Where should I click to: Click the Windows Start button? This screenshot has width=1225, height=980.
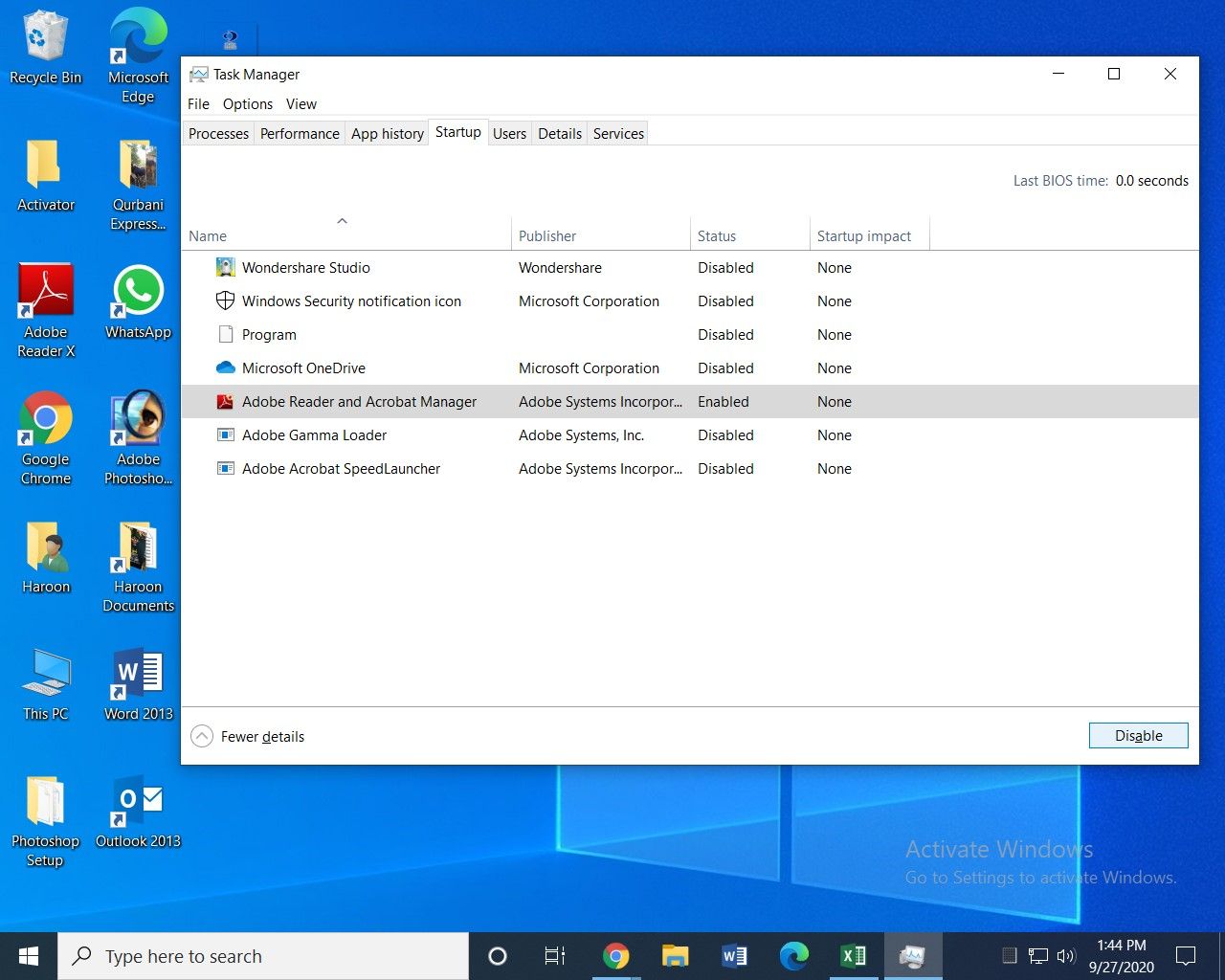29,956
